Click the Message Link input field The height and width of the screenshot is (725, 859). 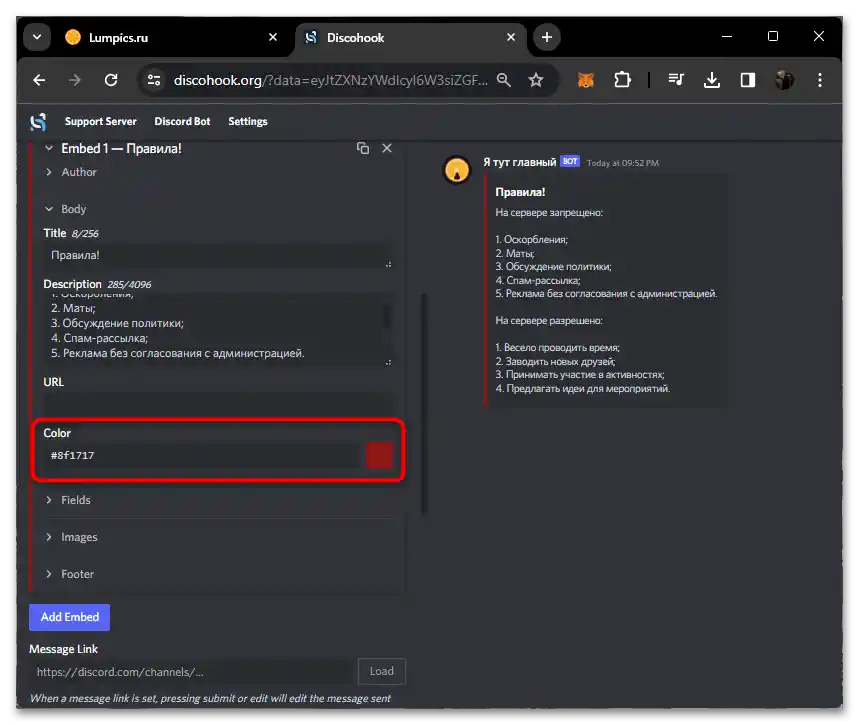tap(192, 672)
